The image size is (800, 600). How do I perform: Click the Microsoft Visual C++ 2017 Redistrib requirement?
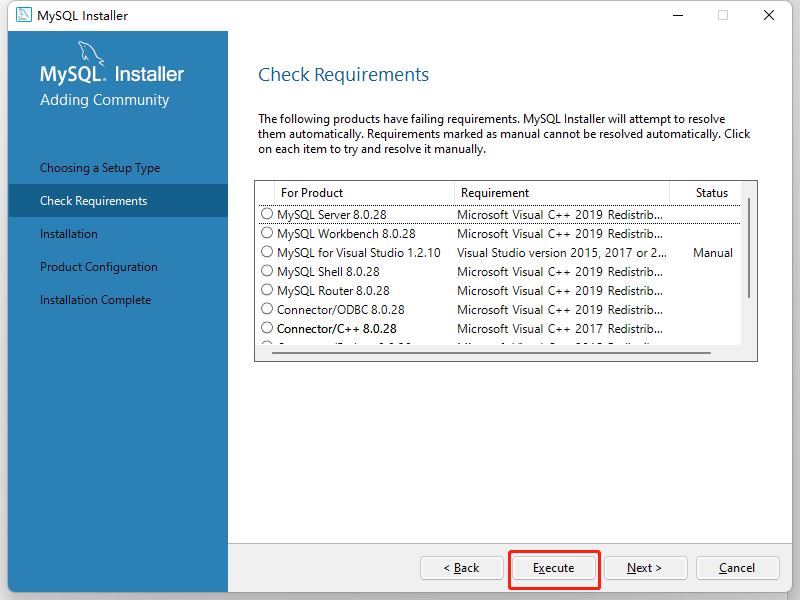pyautogui.click(x=560, y=329)
